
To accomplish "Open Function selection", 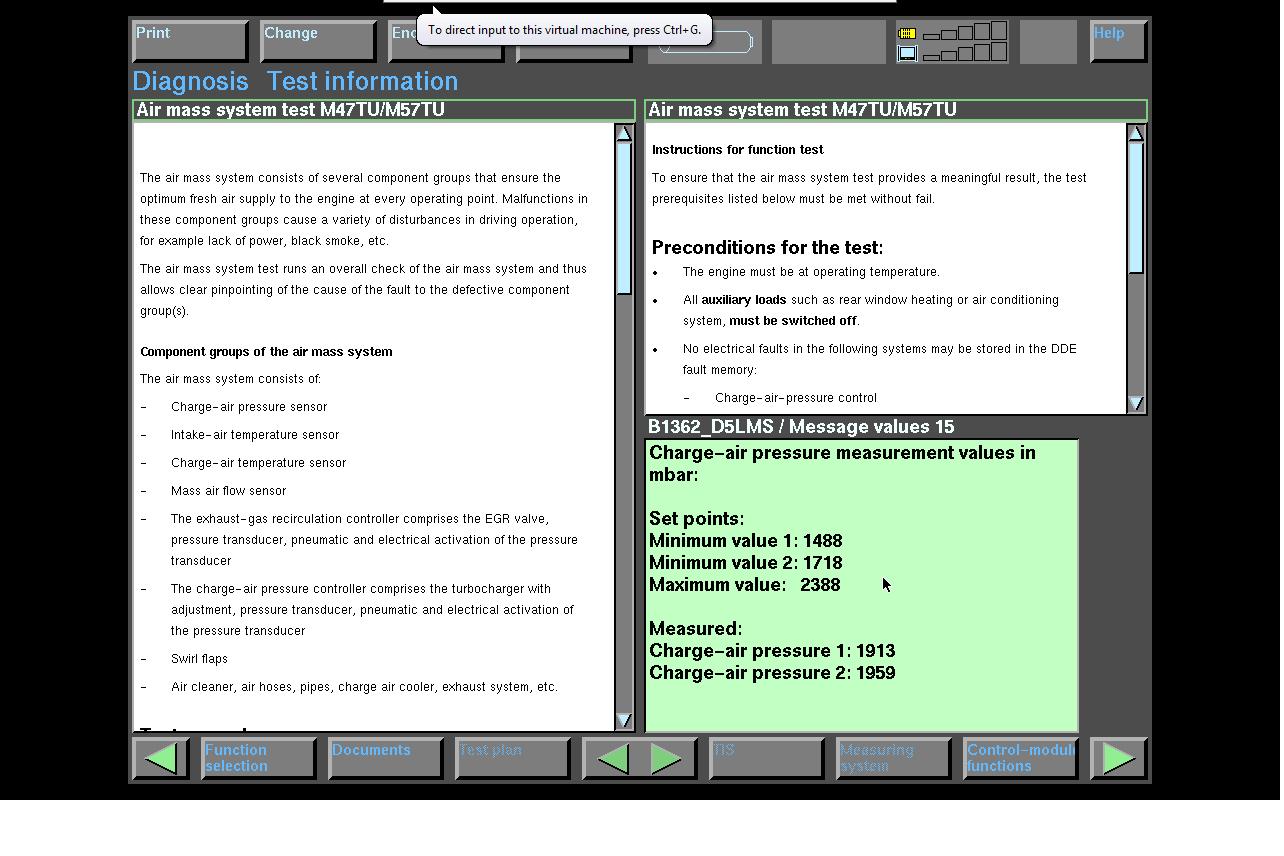I will (x=258, y=759).
